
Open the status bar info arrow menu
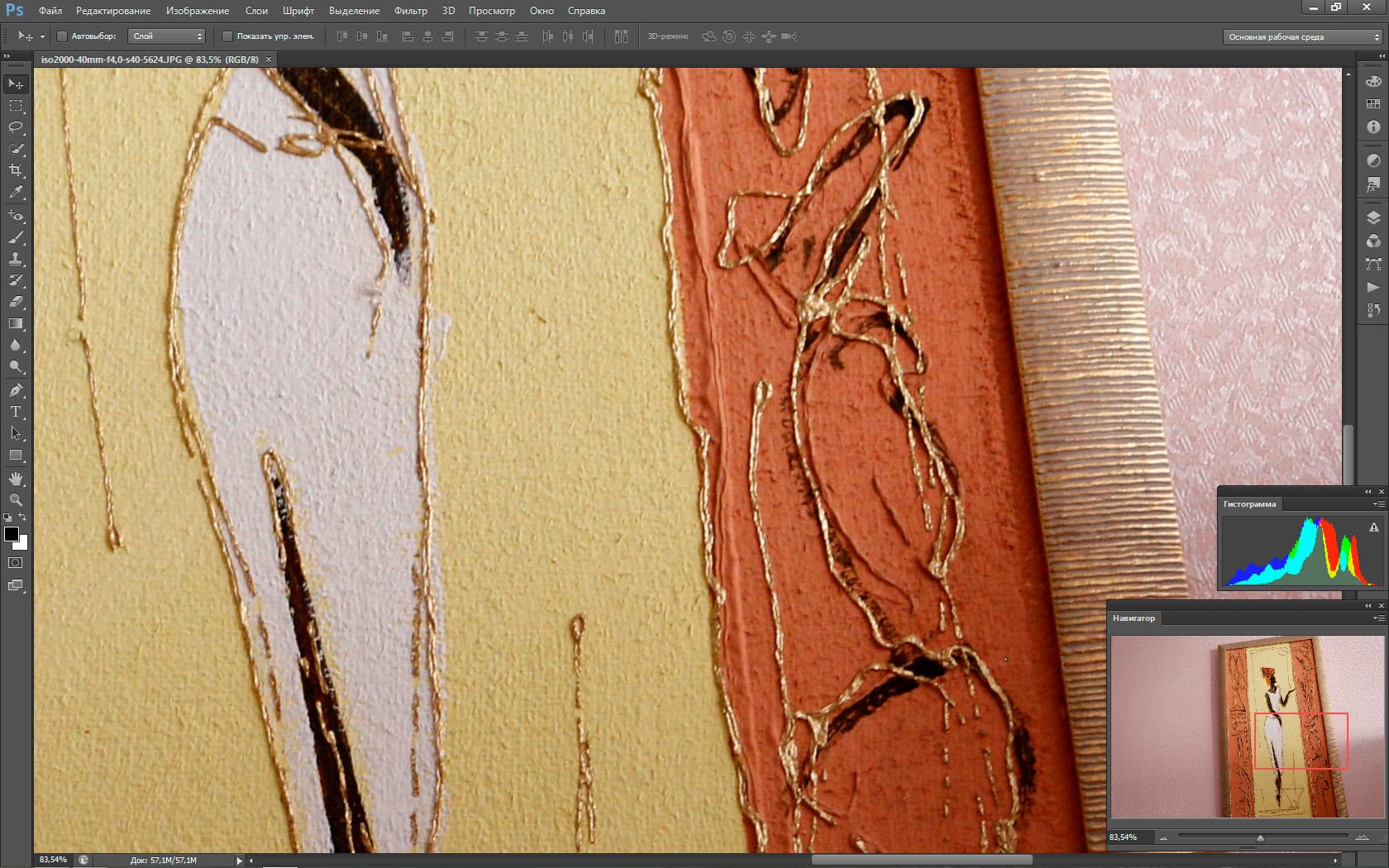point(240,861)
